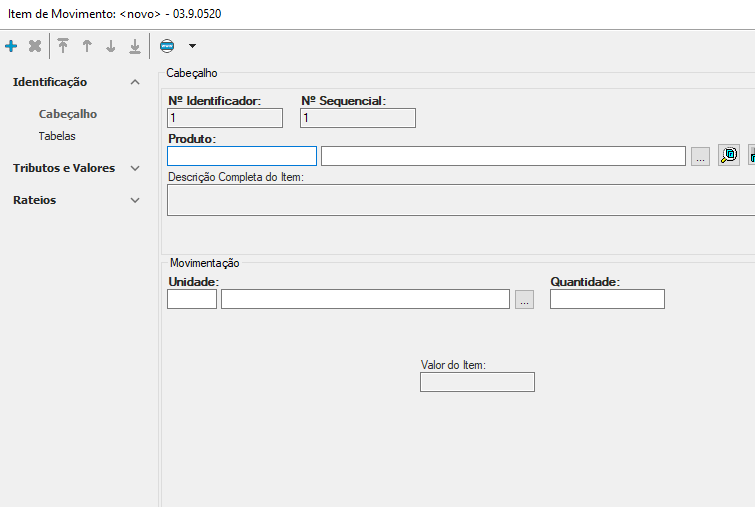This screenshot has width=755, height=507.
Task: Open the toolbar dropdown arrow
Action: click(192, 46)
